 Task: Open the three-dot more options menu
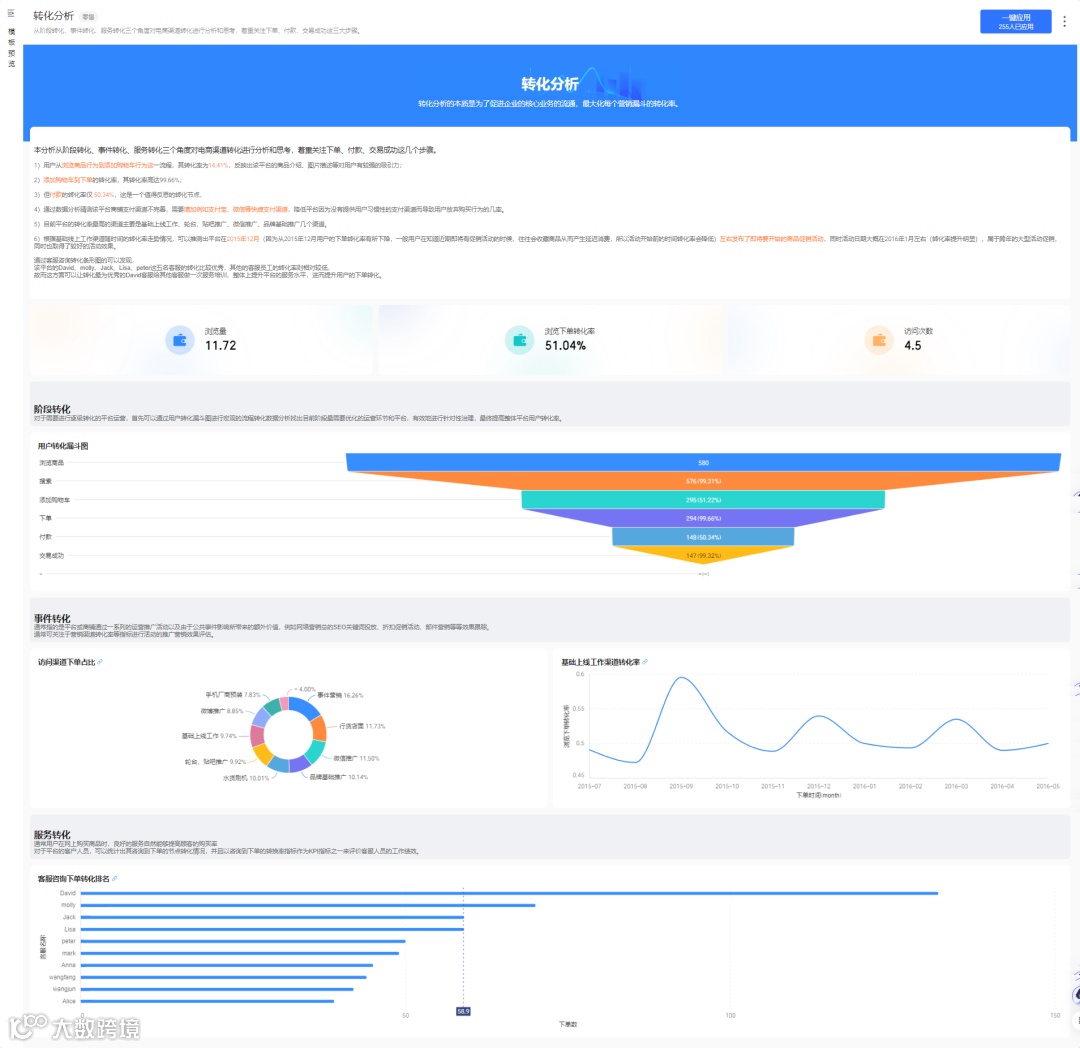1064,21
